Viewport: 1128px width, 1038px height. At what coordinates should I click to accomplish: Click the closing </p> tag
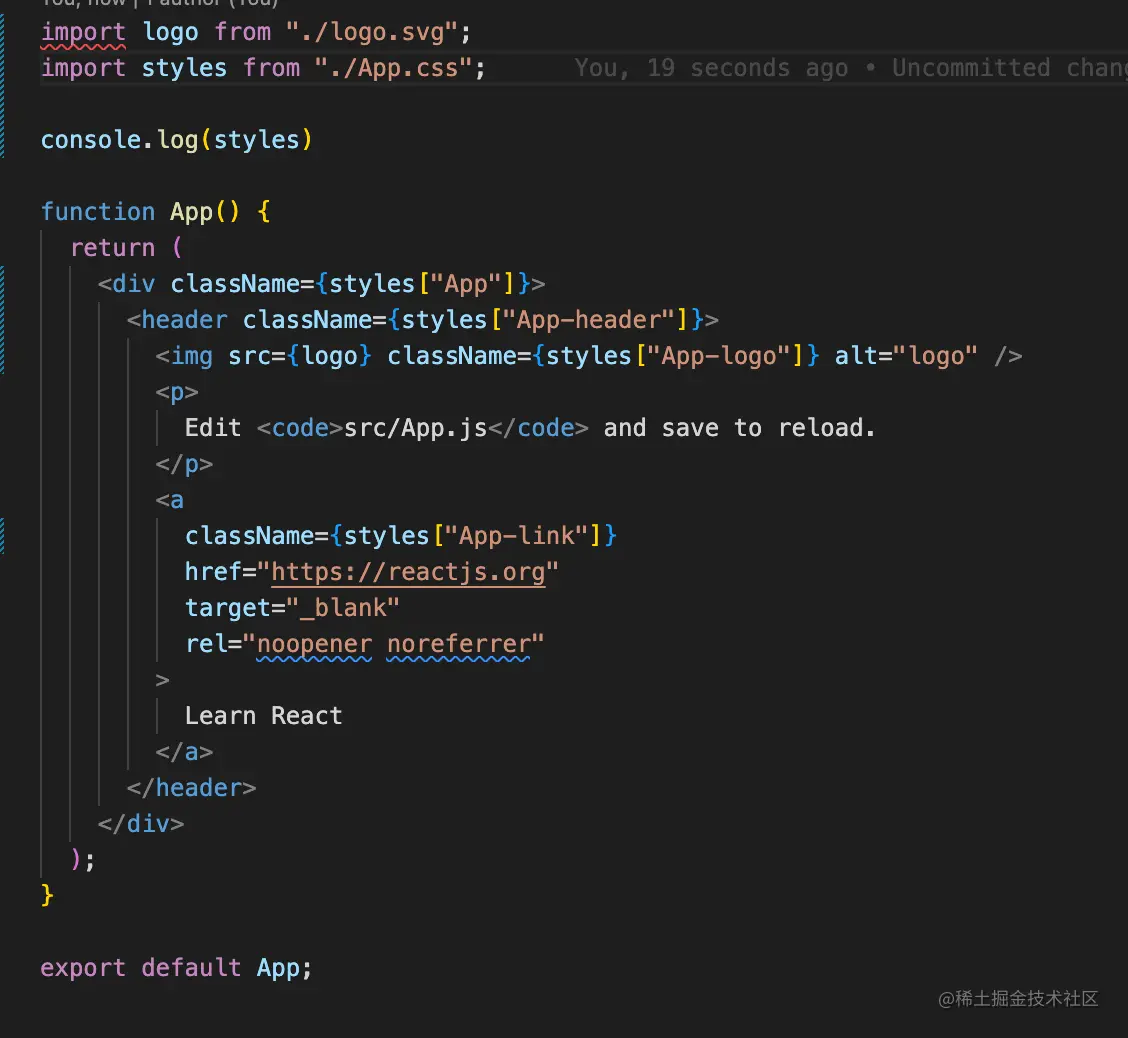coord(184,464)
